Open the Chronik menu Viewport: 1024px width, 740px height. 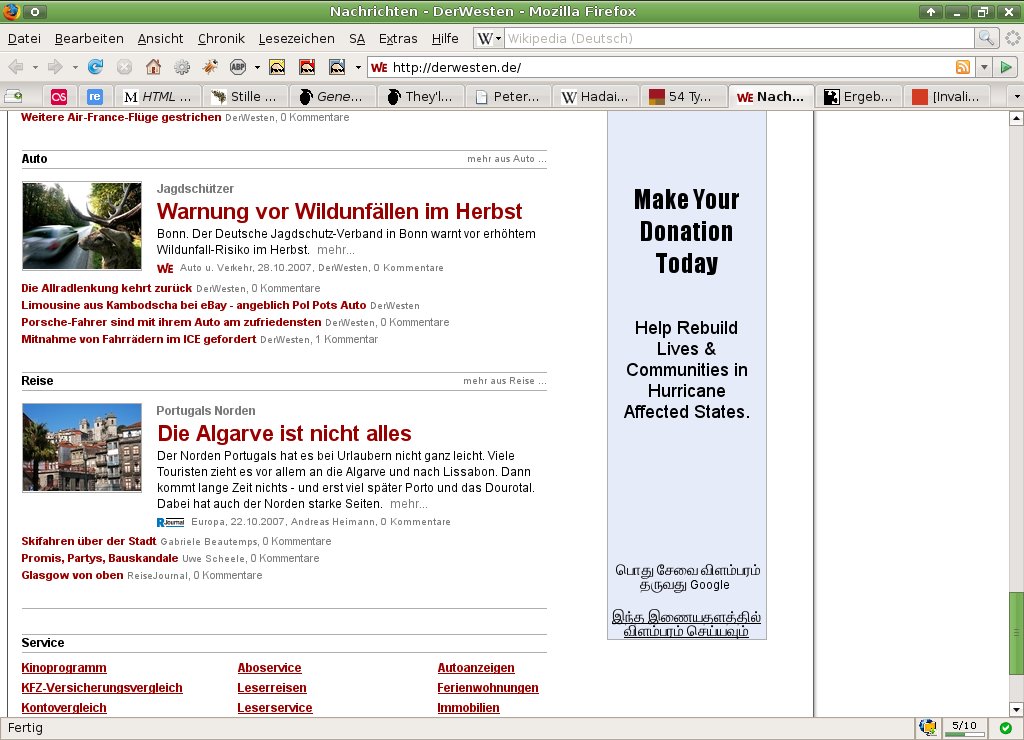(x=221, y=39)
